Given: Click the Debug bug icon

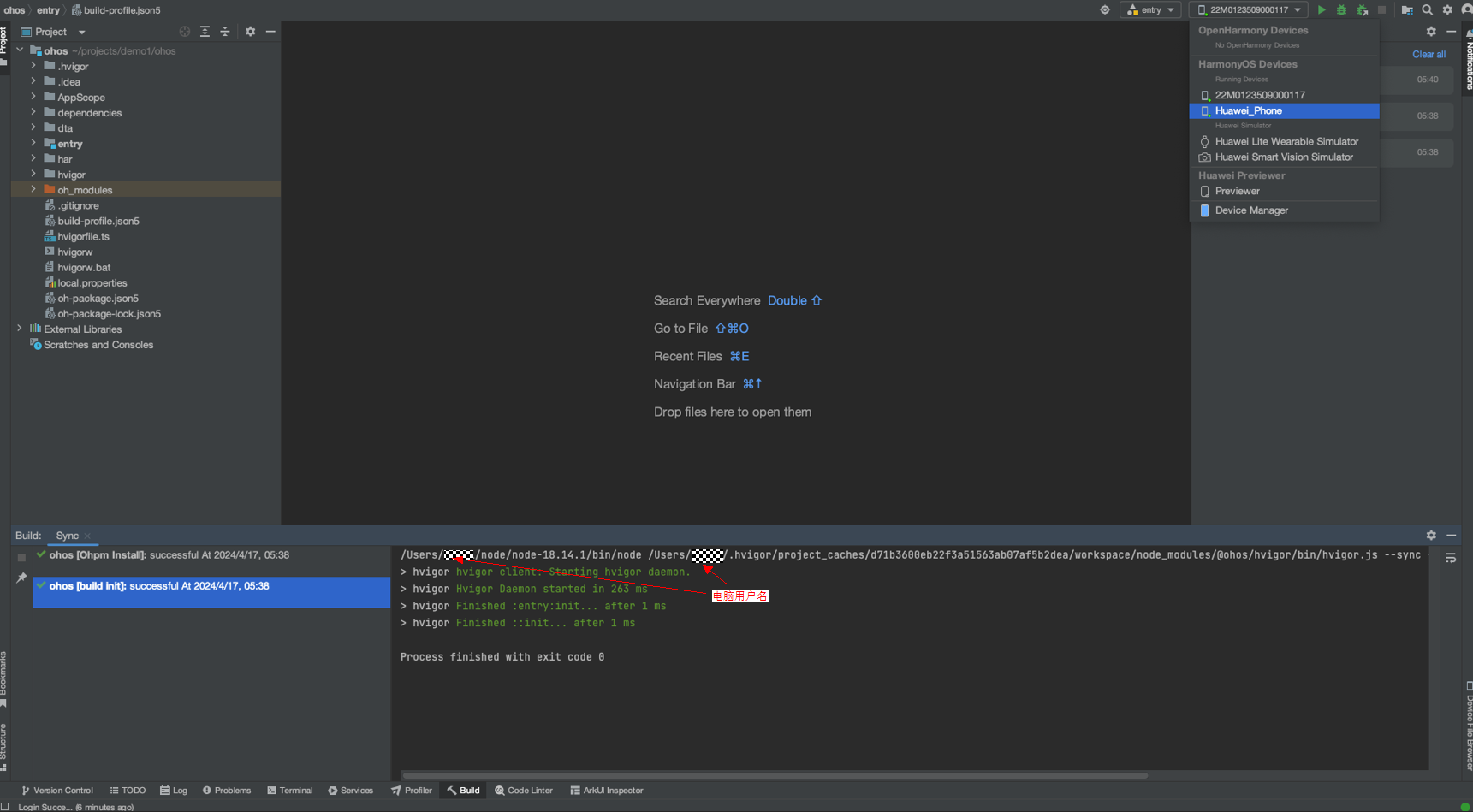Looking at the screenshot, I should (1341, 10).
